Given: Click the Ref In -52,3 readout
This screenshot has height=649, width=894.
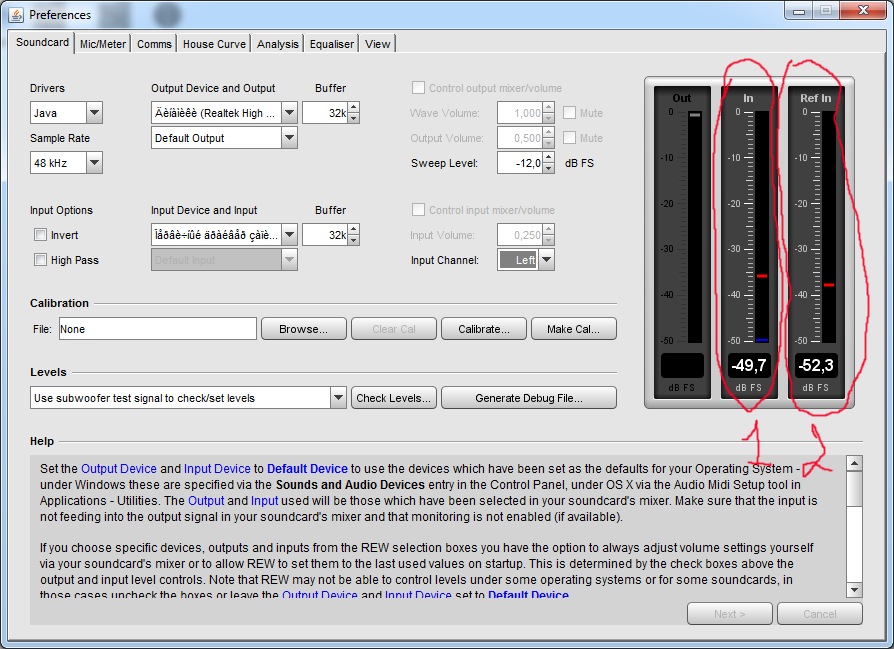Looking at the screenshot, I should click(816, 365).
